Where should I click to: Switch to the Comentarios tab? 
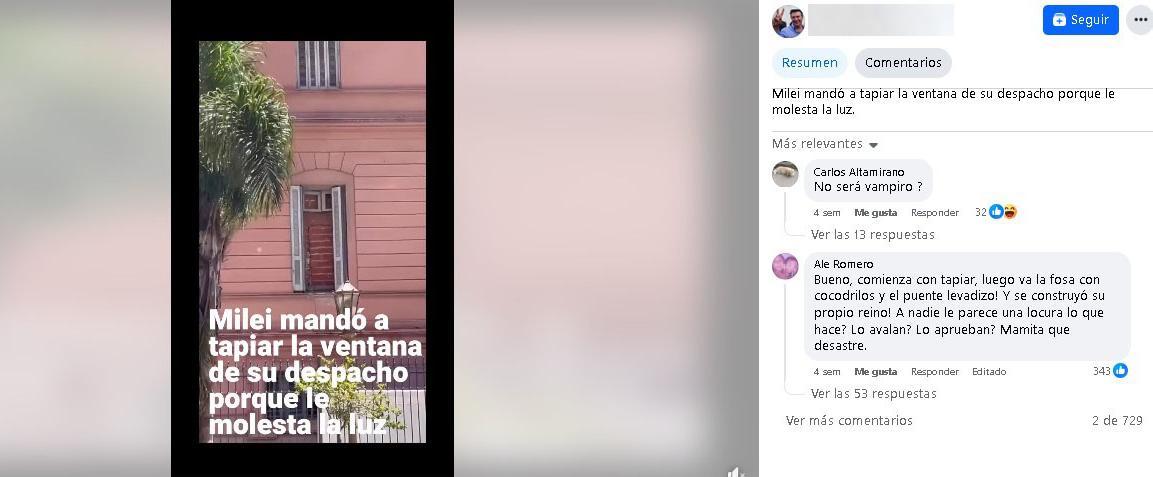(903, 62)
